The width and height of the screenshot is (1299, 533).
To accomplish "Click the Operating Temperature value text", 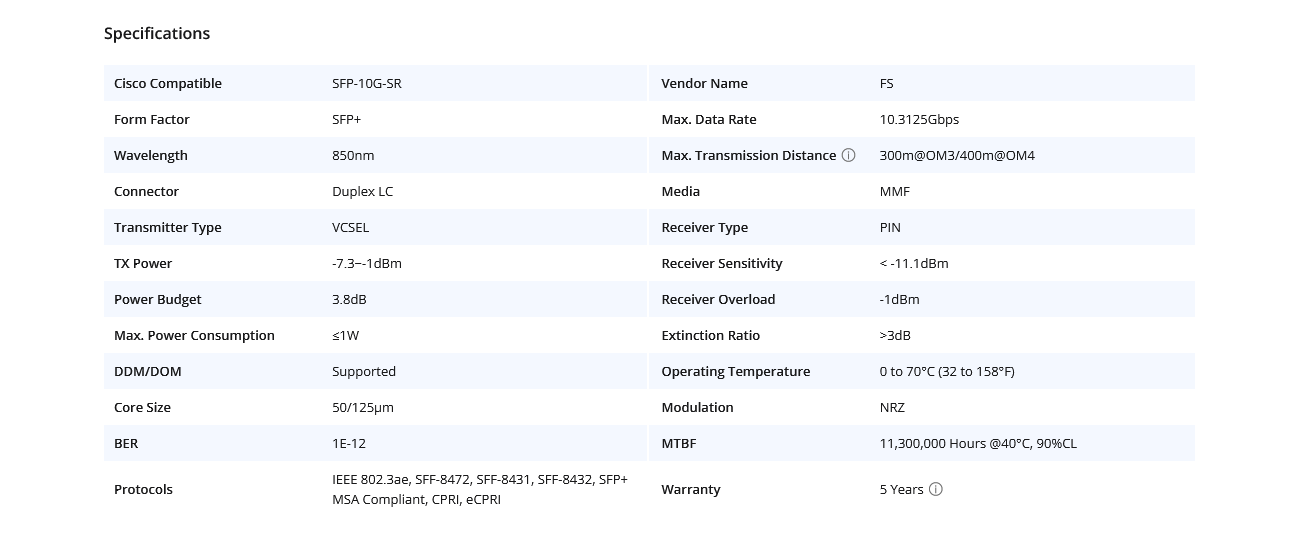I will point(947,371).
